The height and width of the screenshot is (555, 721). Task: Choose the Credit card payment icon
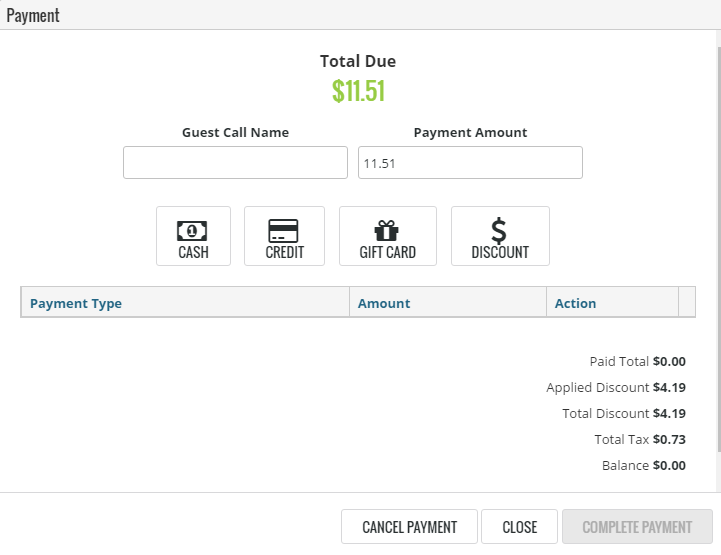[x=284, y=236]
